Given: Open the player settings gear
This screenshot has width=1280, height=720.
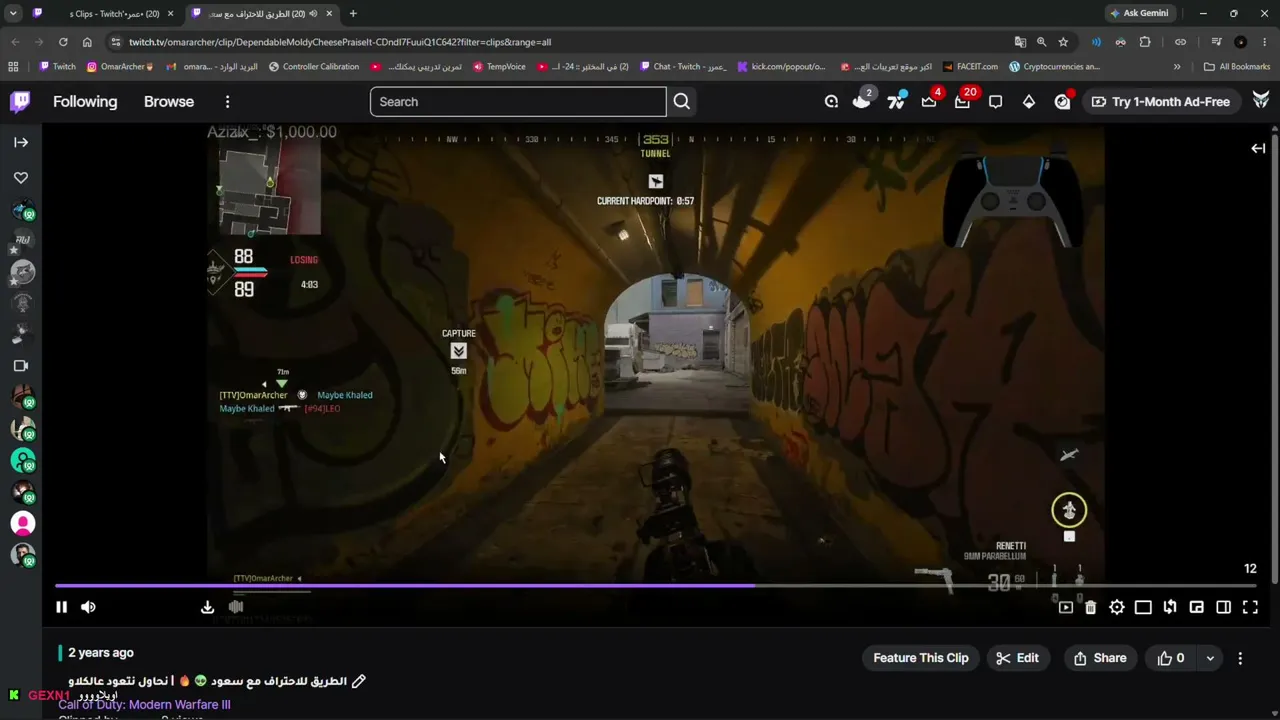Looking at the screenshot, I should pos(1117,607).
